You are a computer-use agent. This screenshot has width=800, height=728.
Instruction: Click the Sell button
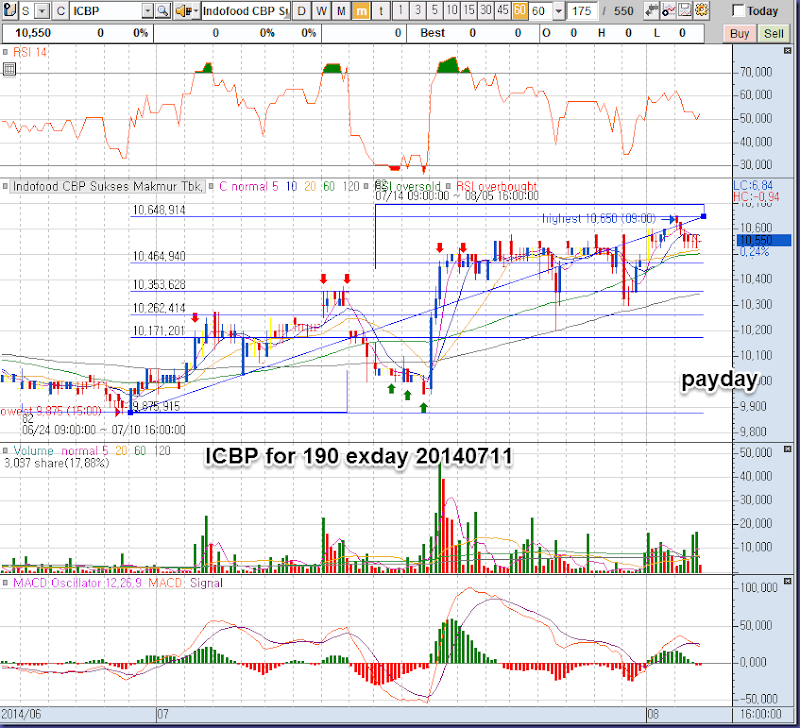click(773, 34)
